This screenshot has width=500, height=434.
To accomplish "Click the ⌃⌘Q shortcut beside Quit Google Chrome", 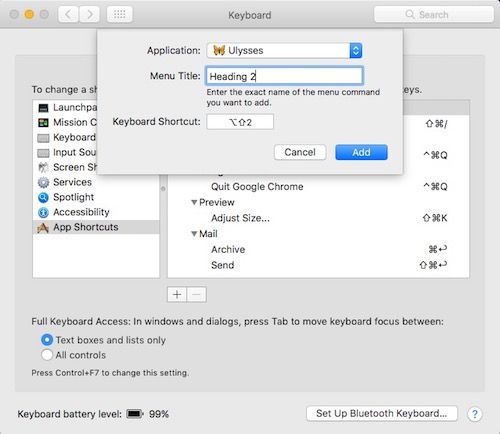I will 435,187.
